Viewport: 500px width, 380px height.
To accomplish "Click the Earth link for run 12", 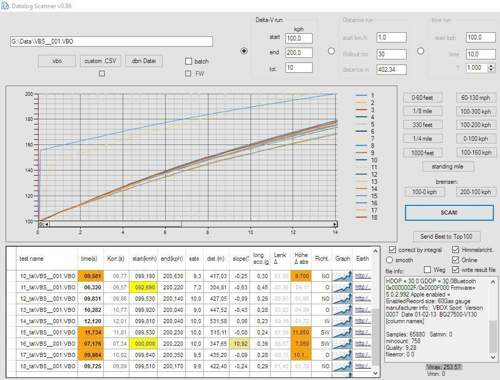I will click(362, 299).
